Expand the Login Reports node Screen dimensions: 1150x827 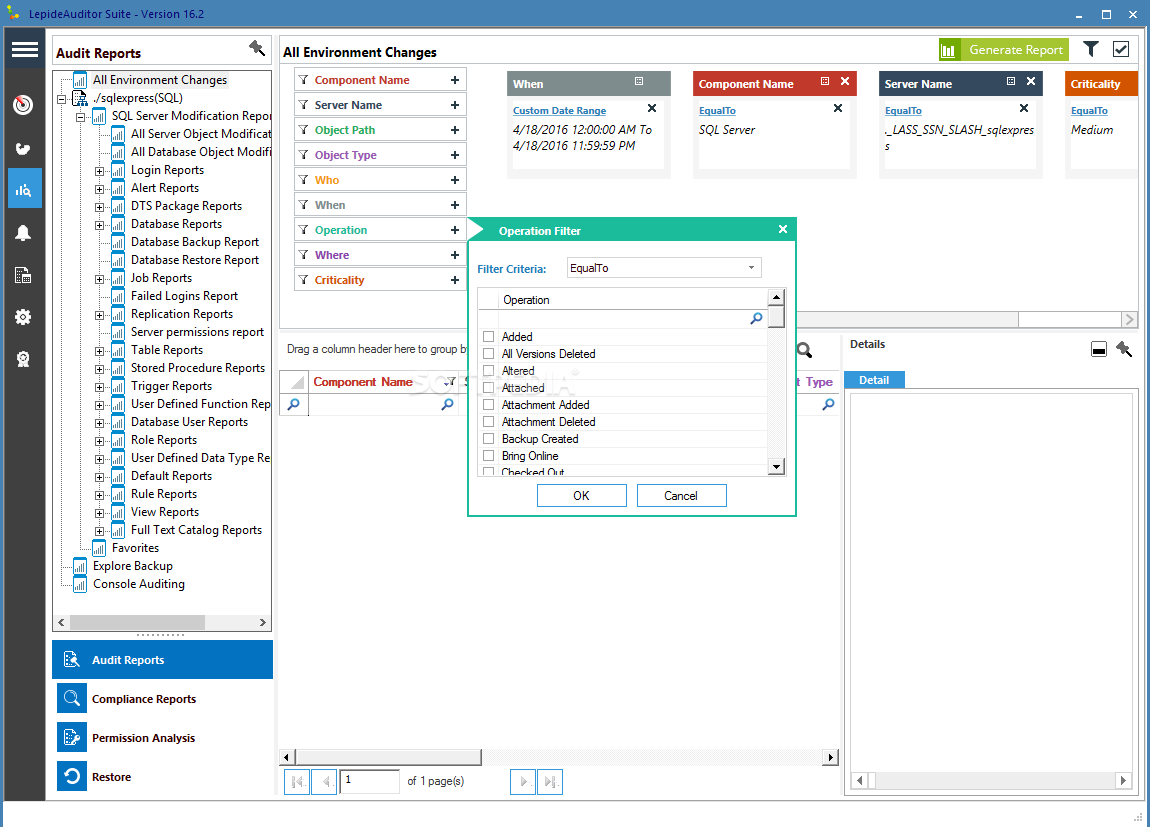click(99, 171)
